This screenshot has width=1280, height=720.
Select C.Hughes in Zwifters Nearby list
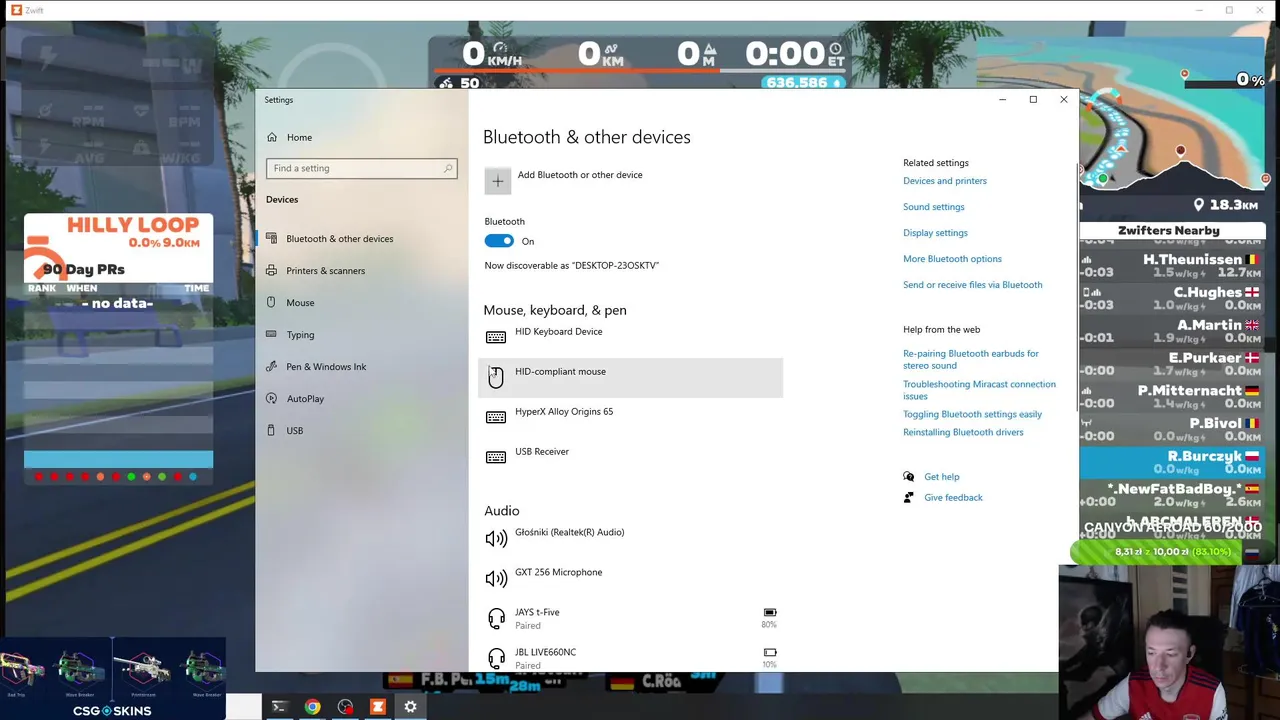[1172, 298]
